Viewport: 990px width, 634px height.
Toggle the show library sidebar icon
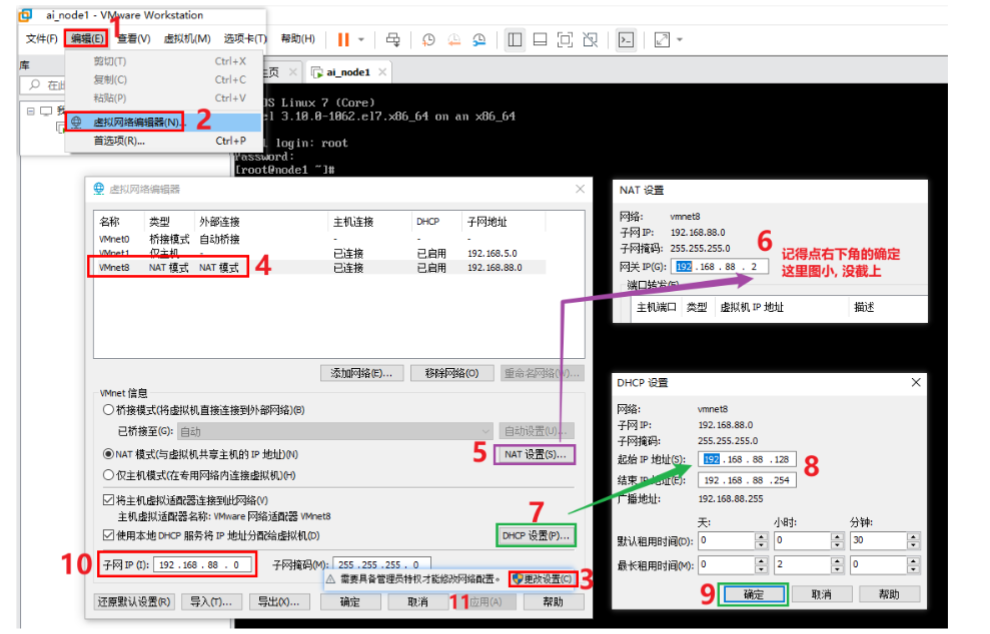tap(515, 40)
